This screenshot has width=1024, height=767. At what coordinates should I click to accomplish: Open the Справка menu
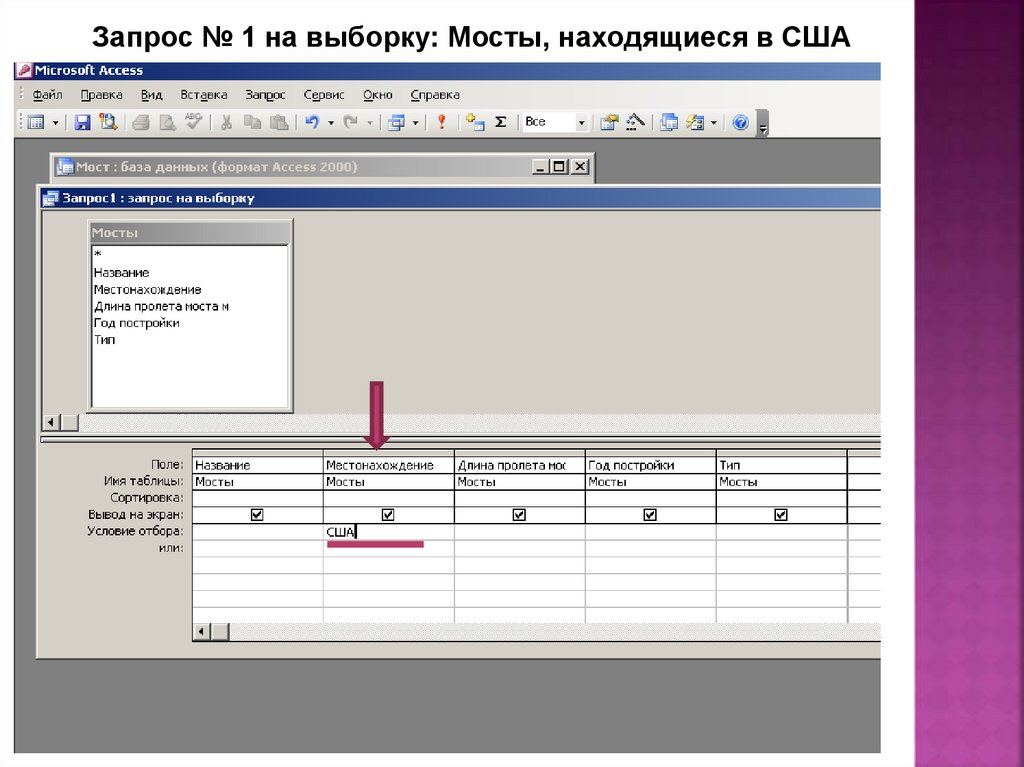(x=435, y=95)
